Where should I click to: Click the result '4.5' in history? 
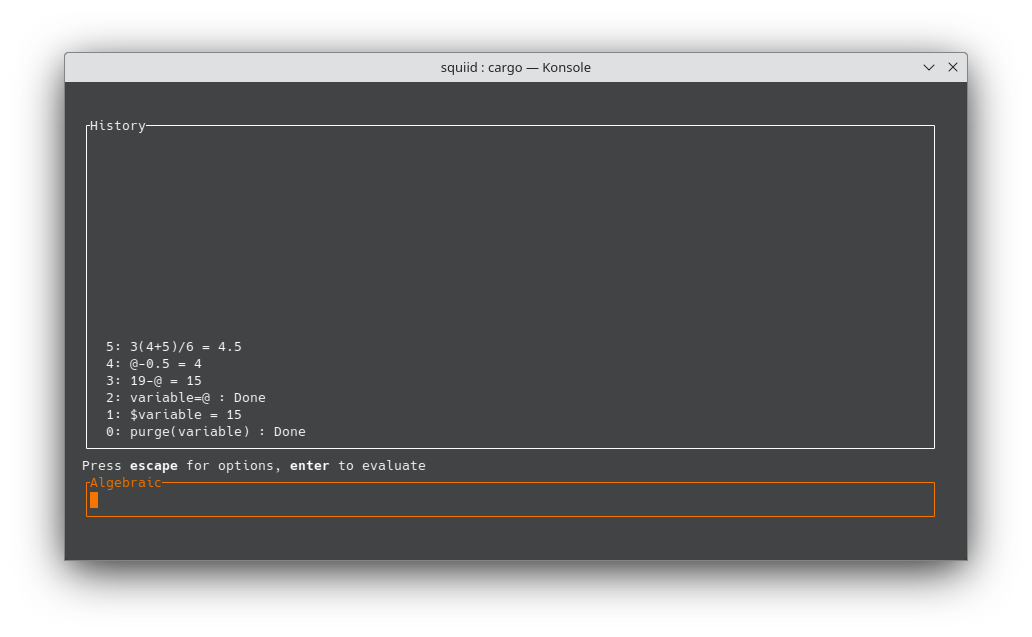(229, 347)
